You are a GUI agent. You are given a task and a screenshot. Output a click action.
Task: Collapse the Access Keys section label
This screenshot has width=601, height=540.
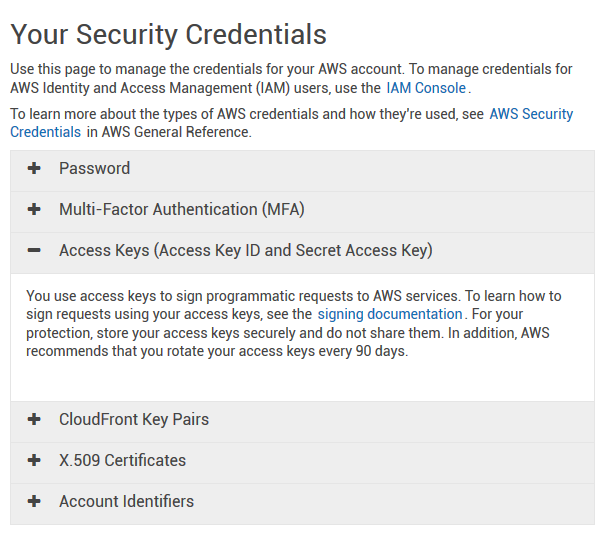pyautogui.click(x=245, y=251)
